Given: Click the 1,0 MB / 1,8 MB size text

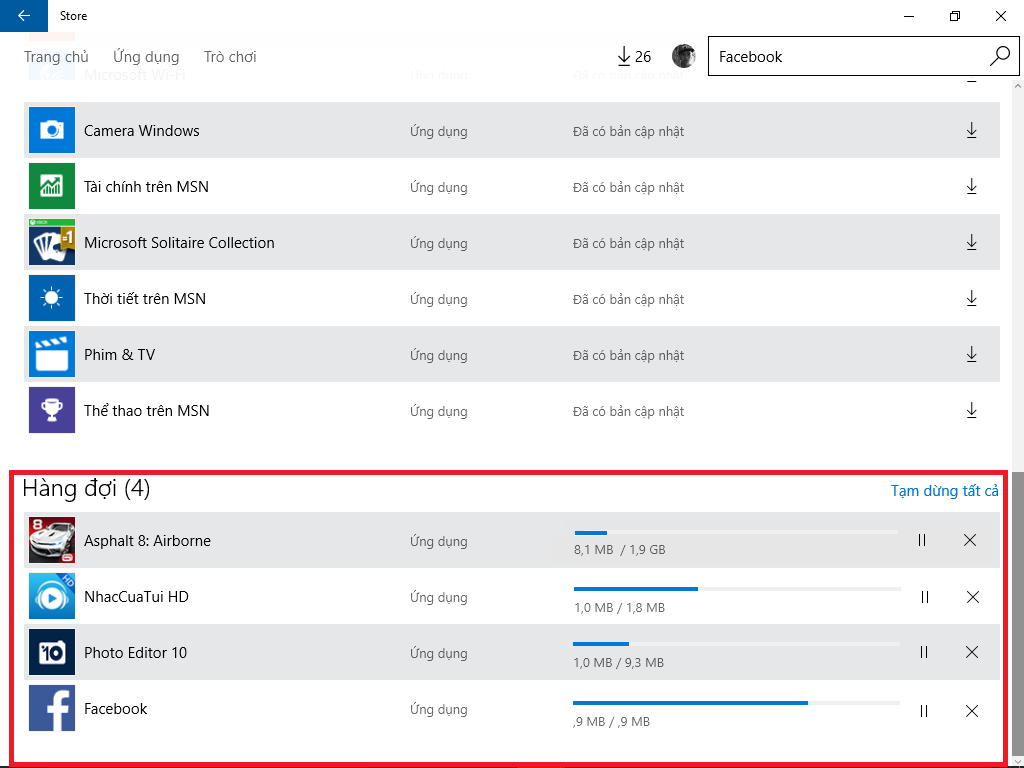Looking at the screenshot, I should pyautogui.click(x=620, y=608).
